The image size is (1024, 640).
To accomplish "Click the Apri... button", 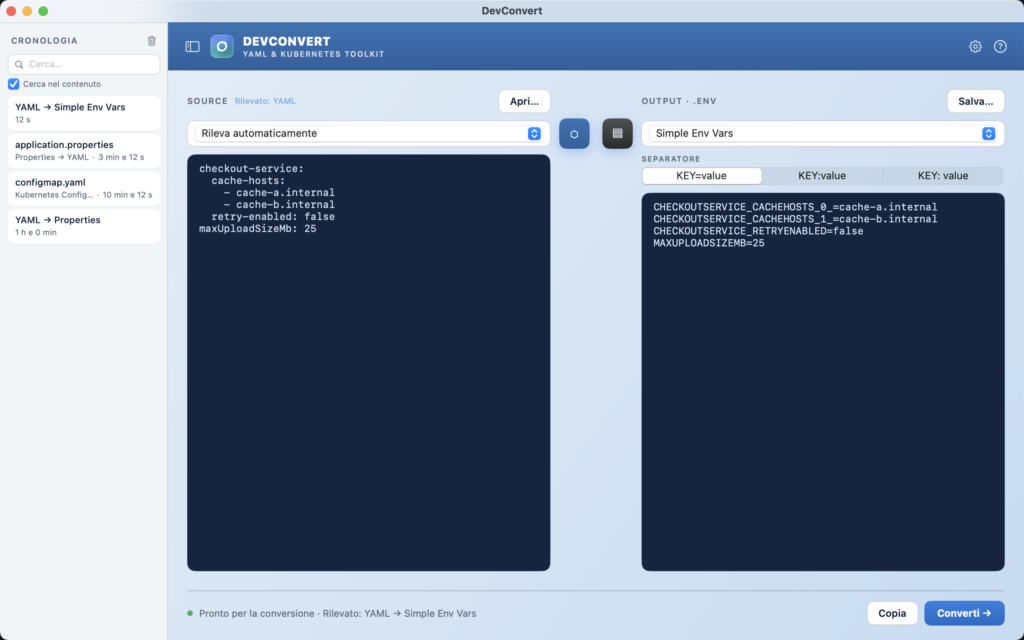I will click(524, 101).
